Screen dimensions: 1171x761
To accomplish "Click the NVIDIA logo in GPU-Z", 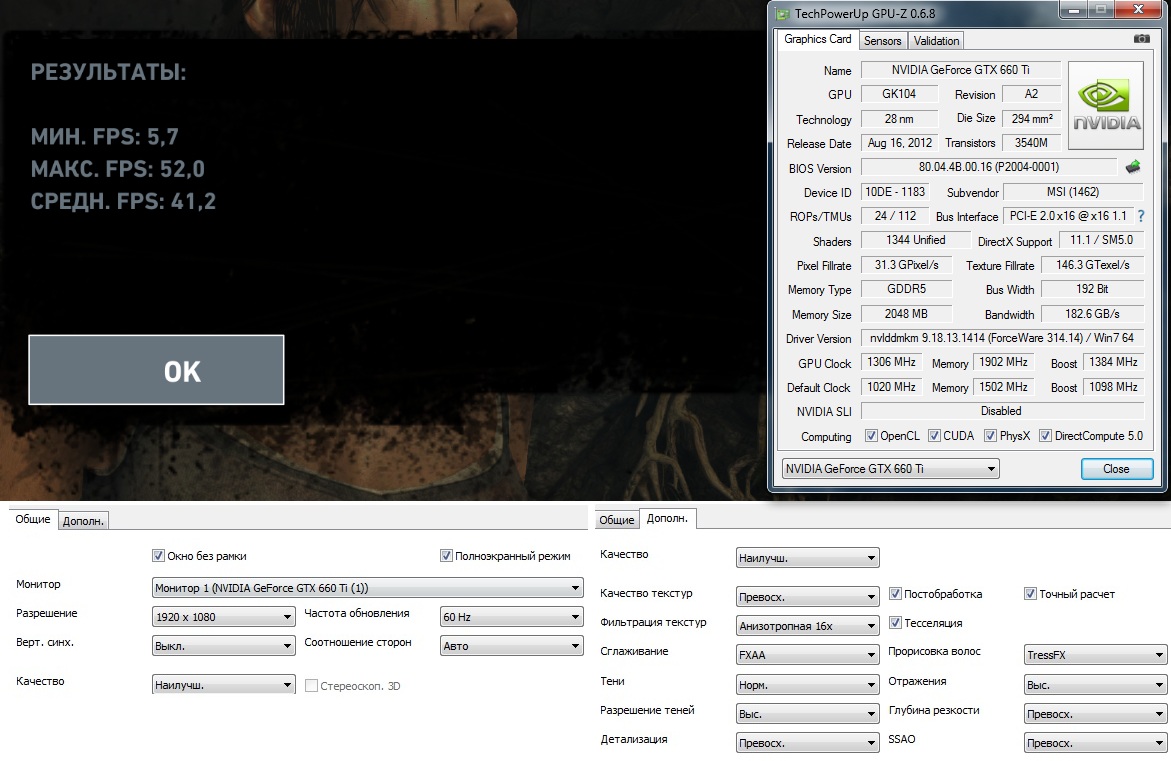I will tap(1106, 103).
